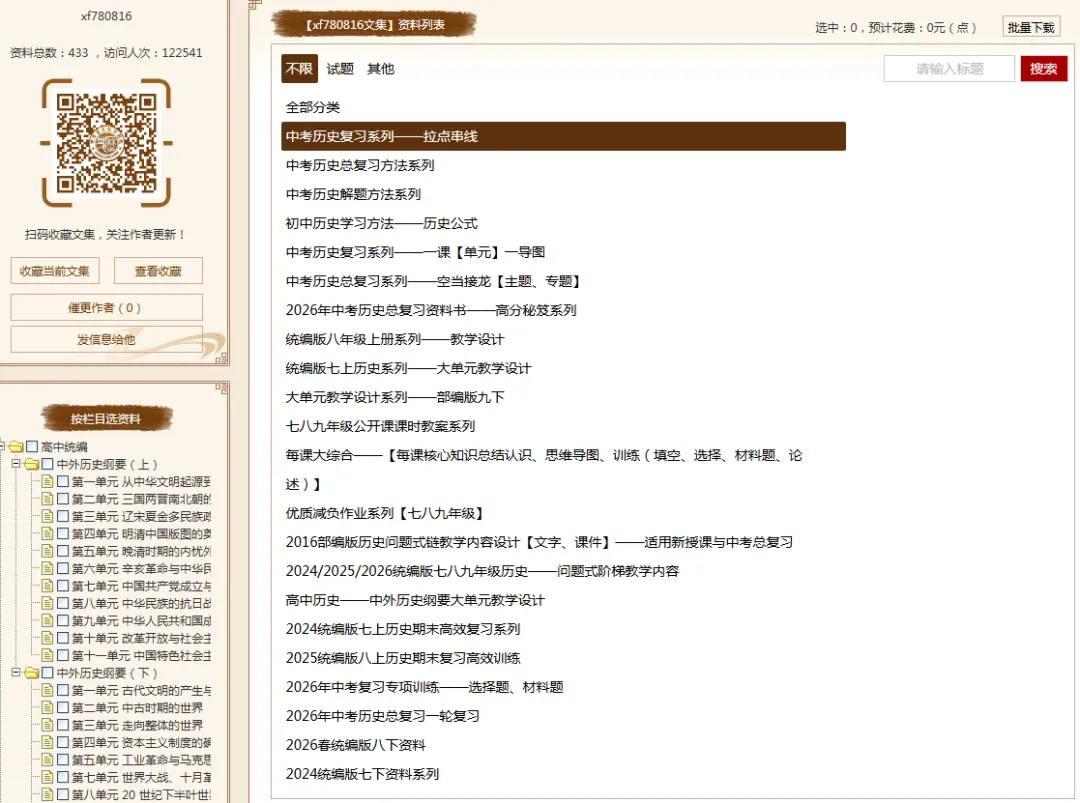Click the 搜索 button
The height and width of the screenshot is (803, 1080).
(1043, 69)
